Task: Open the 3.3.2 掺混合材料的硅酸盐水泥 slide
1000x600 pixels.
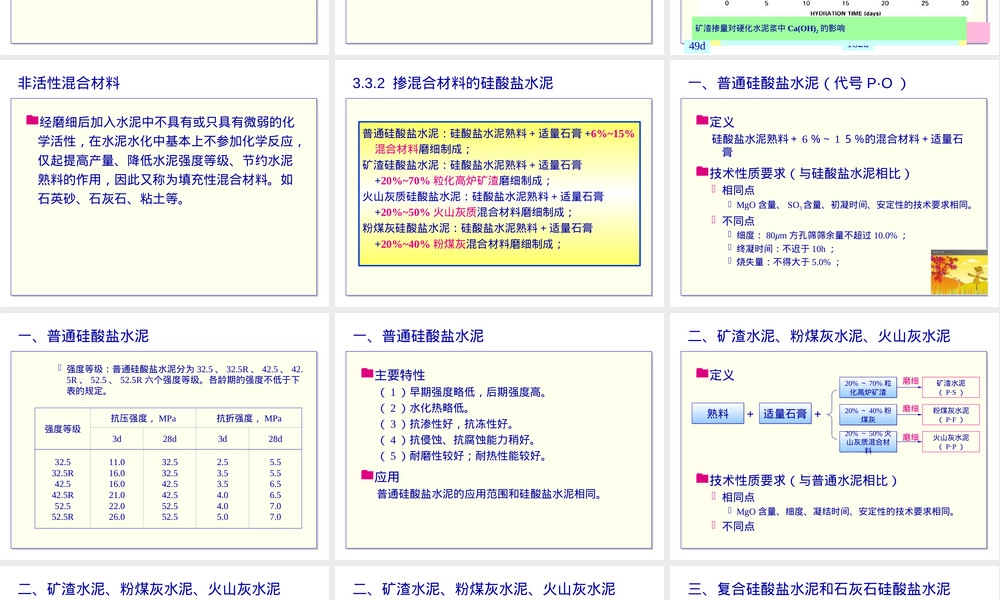Action: click(499, 184)
